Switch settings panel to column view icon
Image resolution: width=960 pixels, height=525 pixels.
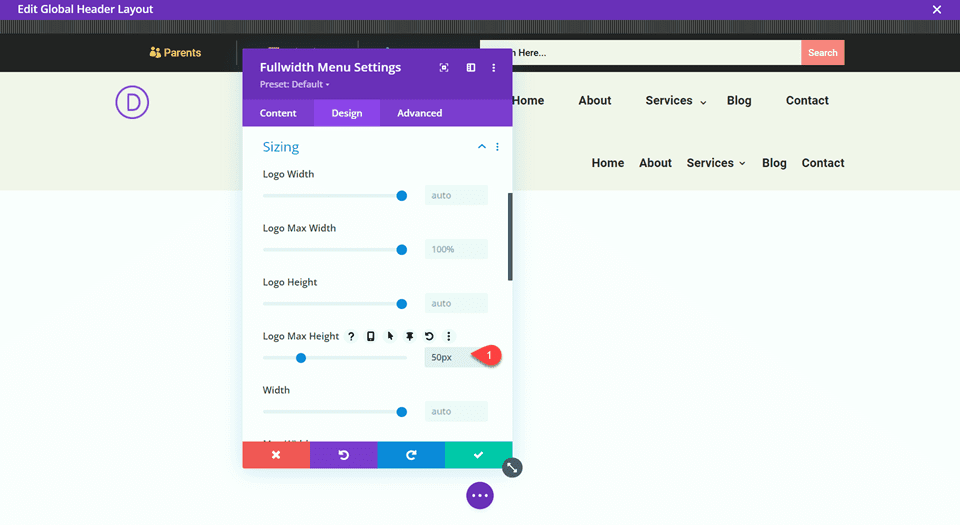(x=471, y=68)
